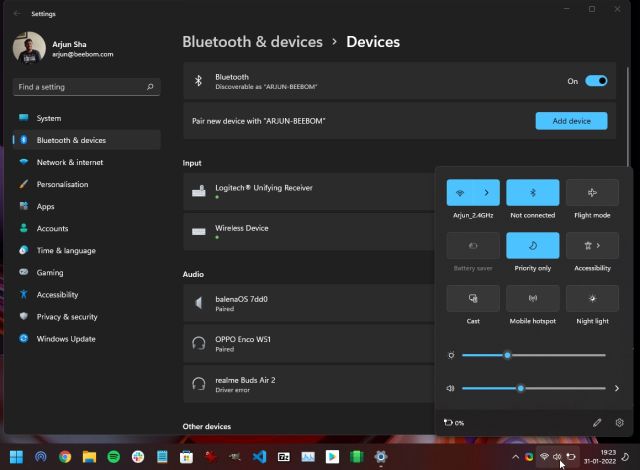Toggle Priority only focus assist tile
The width and height of the screenshot is (640, 470).
pyautogui.click(x=533, y=246)
